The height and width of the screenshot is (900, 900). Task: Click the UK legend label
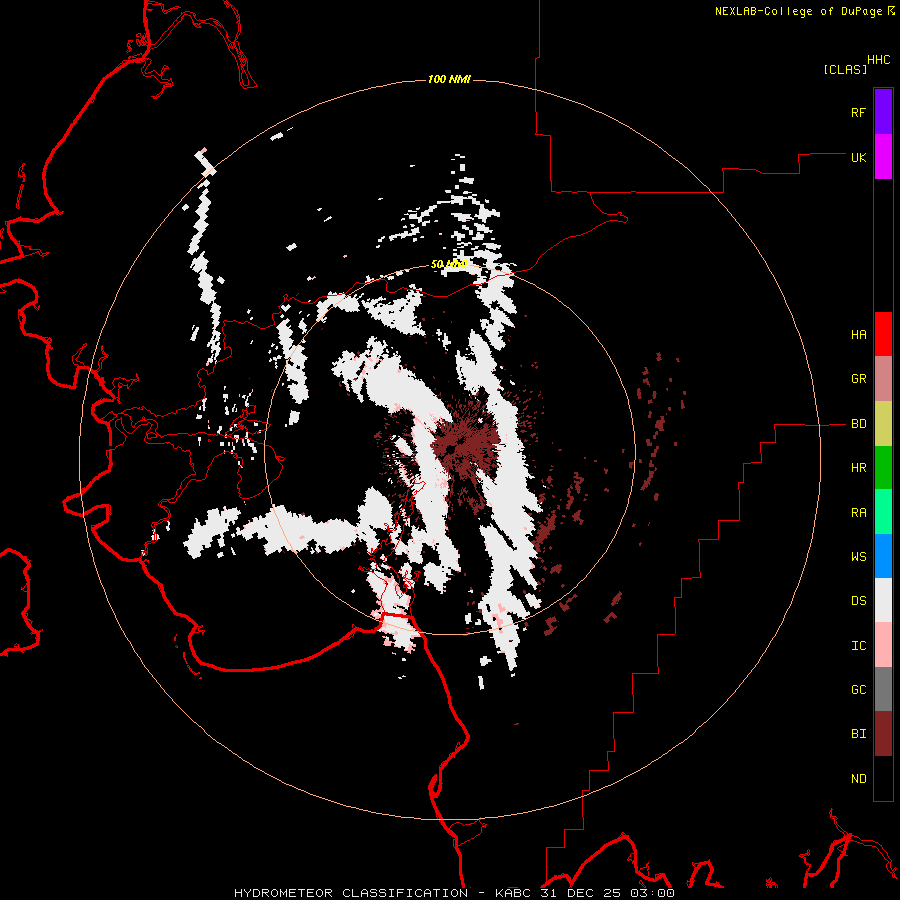[858, 157]
